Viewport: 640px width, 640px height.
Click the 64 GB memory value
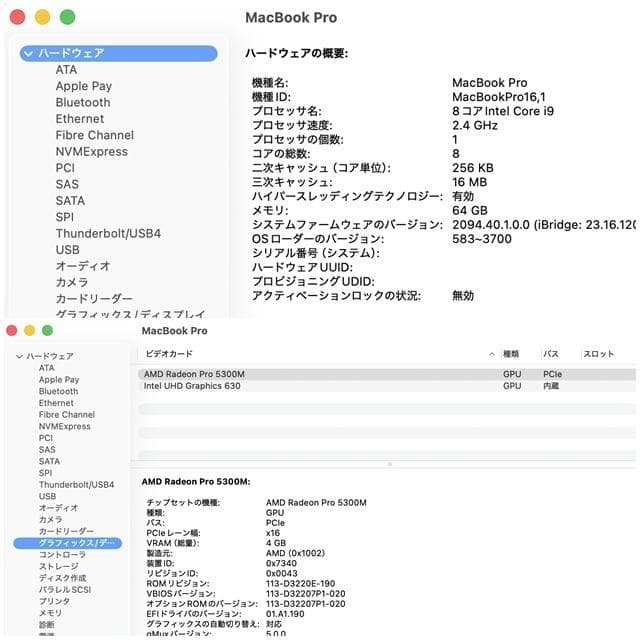click(470, 211)
